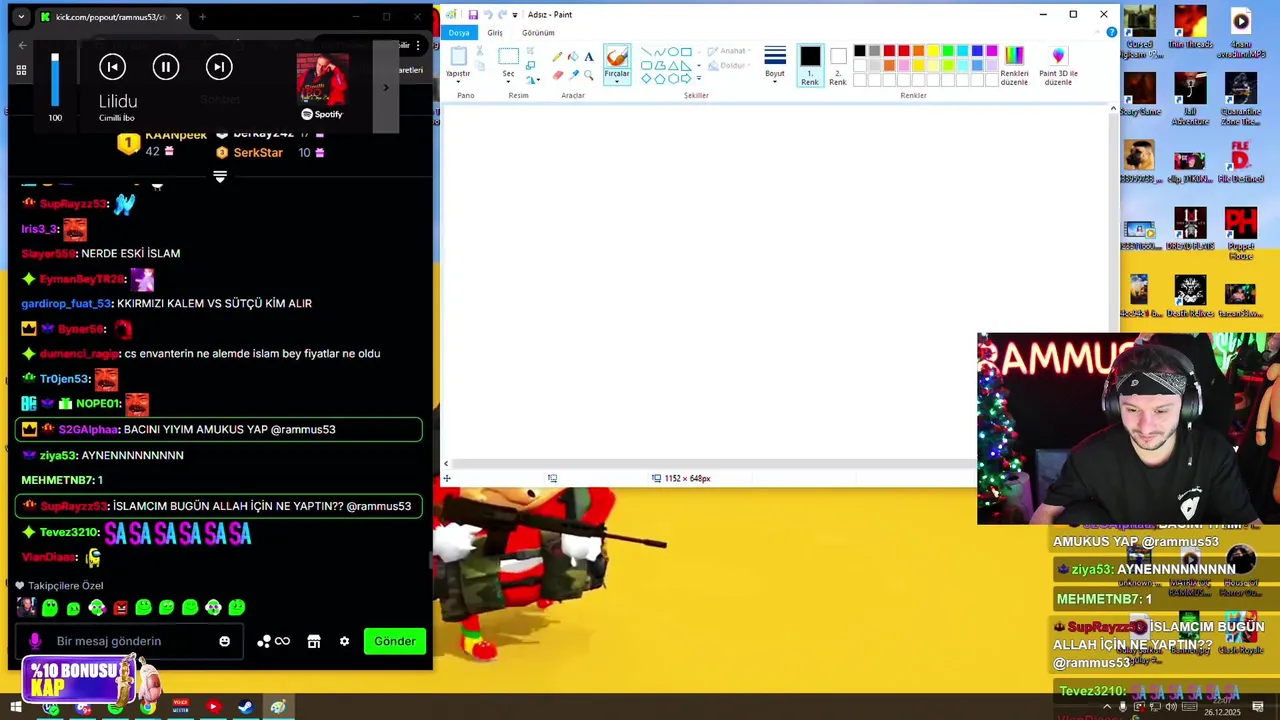
Task: Click the Windows Start button
Action: [x=16, y=707]
